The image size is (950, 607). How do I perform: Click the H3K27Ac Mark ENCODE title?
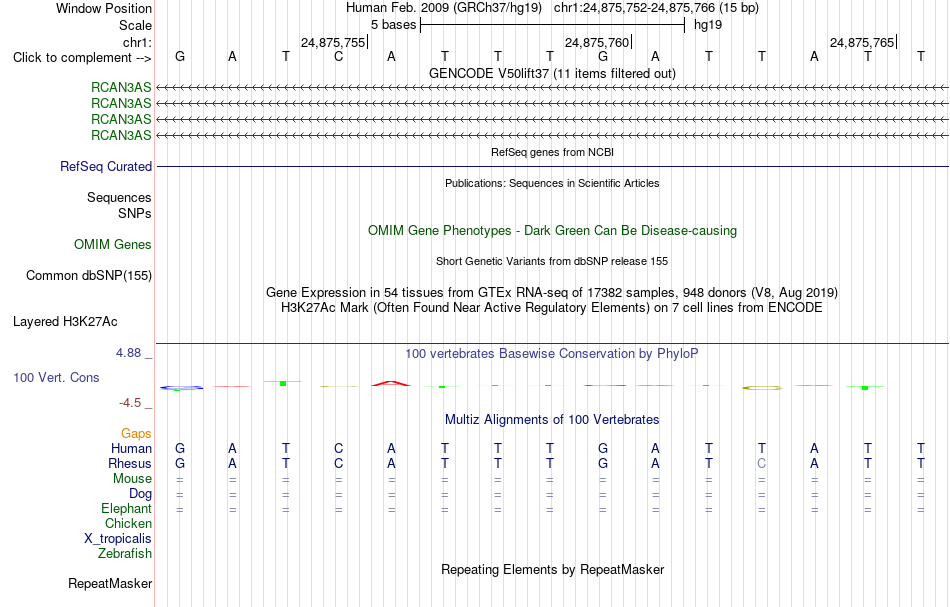(552, 308)
